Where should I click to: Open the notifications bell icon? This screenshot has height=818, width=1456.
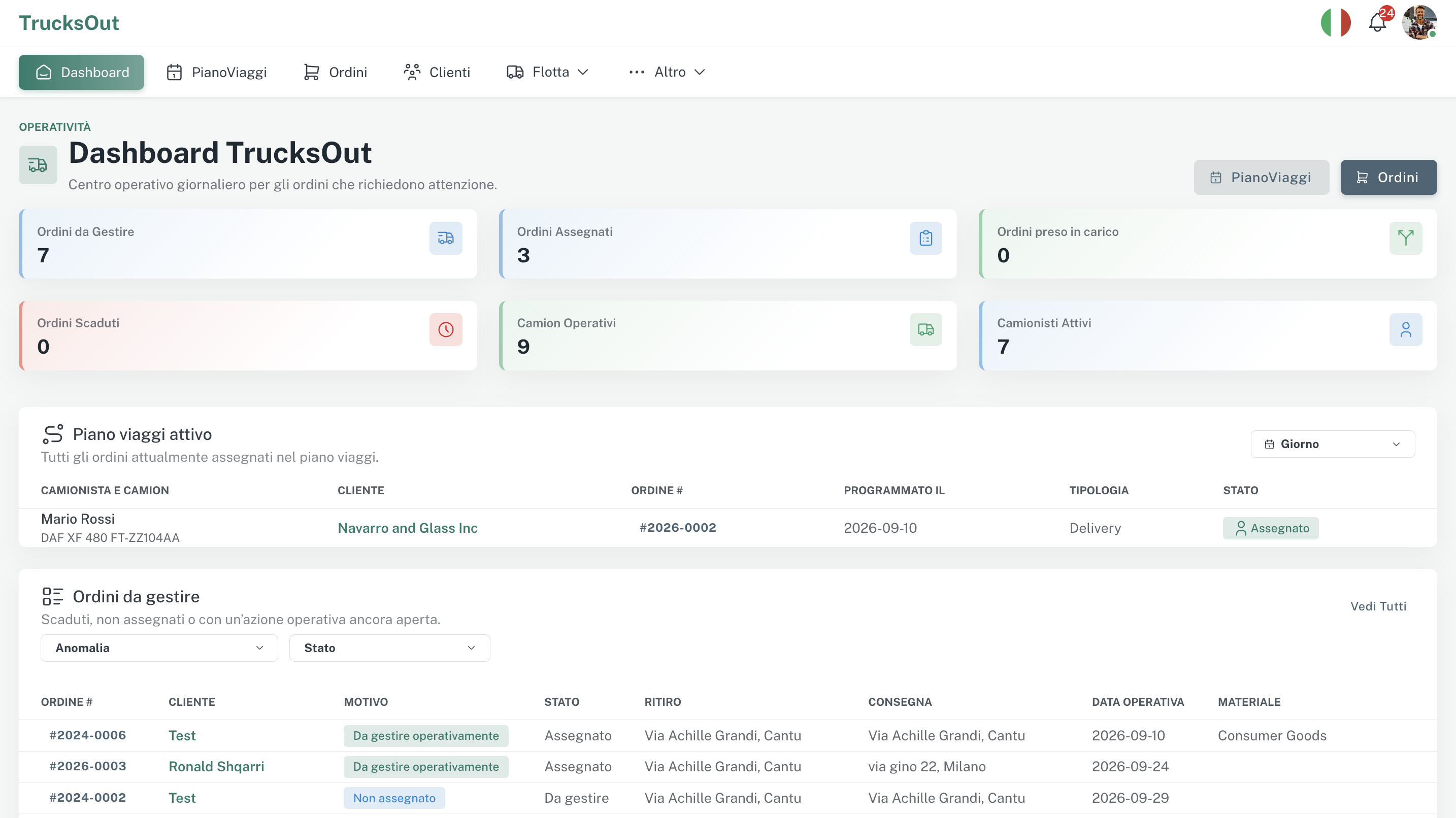[1377, 23]
